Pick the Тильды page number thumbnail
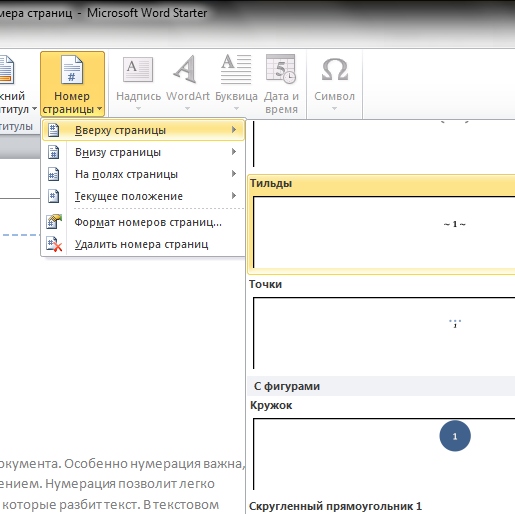 (383, 232)
